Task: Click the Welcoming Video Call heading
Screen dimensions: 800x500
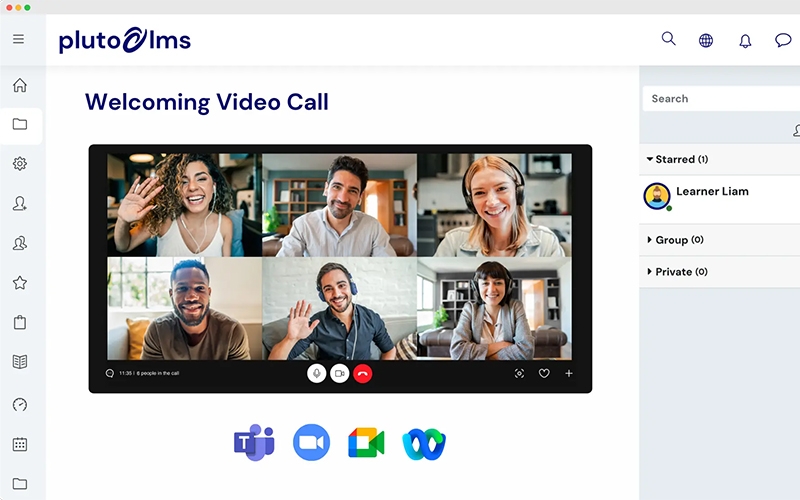Action: pyautogui.click(x=207, y=102)
